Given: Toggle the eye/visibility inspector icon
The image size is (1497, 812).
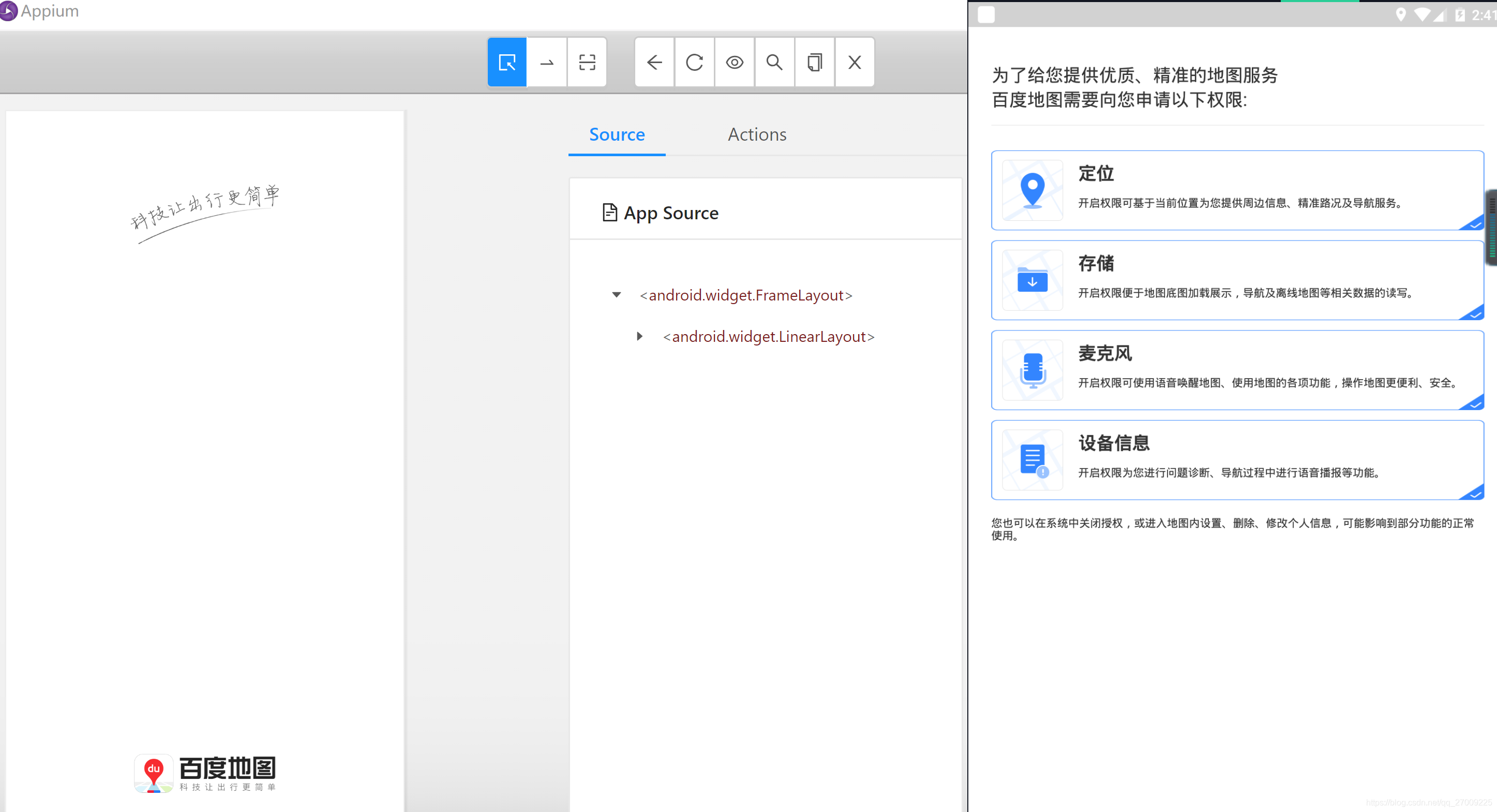Looking at the screenshot, I should (736, 62).
